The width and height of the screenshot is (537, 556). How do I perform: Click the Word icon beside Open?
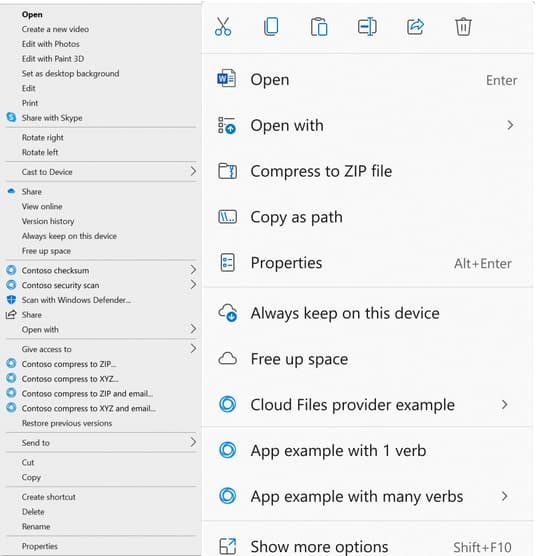[x=227, y=79]
